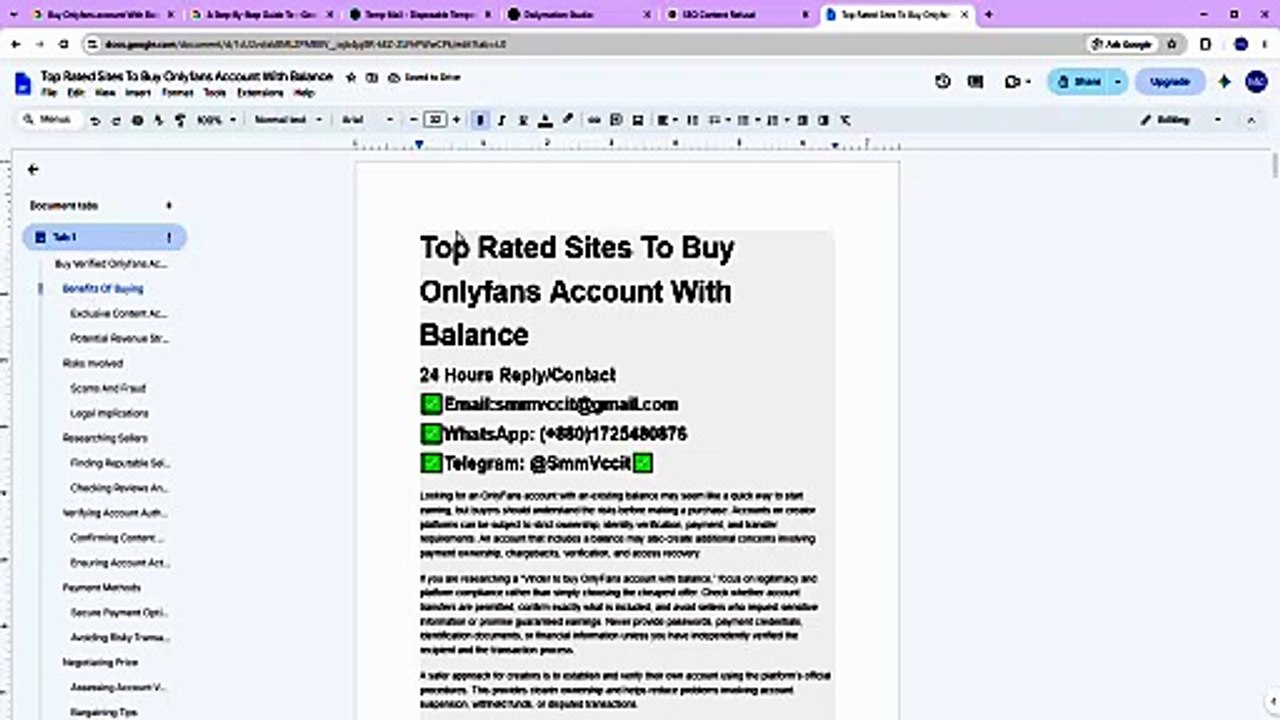Jump to Benefits Of Buying heading

(103, 288)
